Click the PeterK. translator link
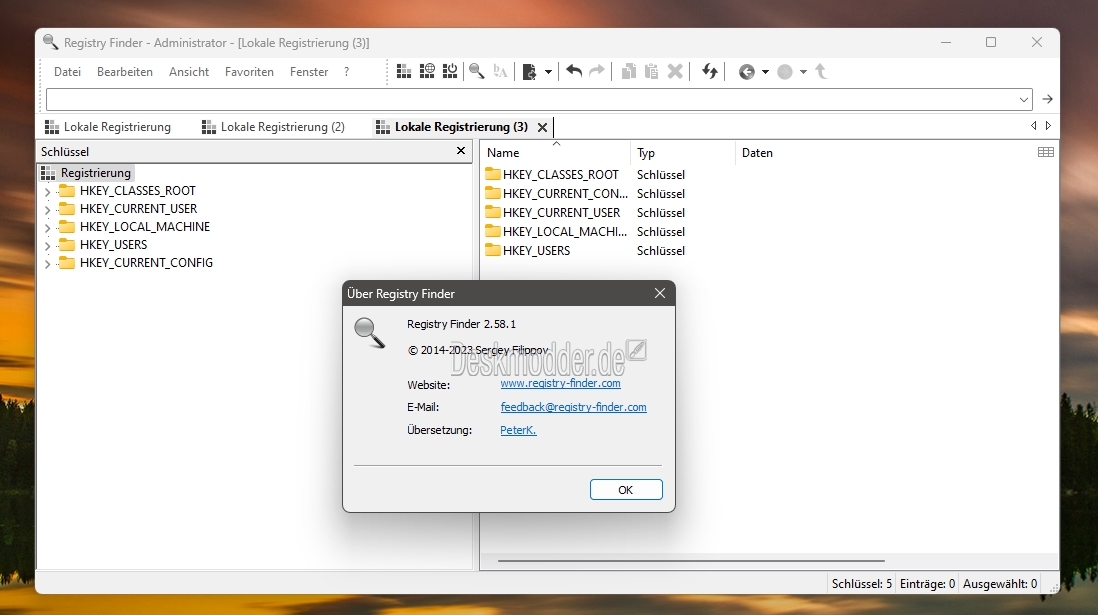This screenshot has height=615, width=1098. click(x=518, y=430)
